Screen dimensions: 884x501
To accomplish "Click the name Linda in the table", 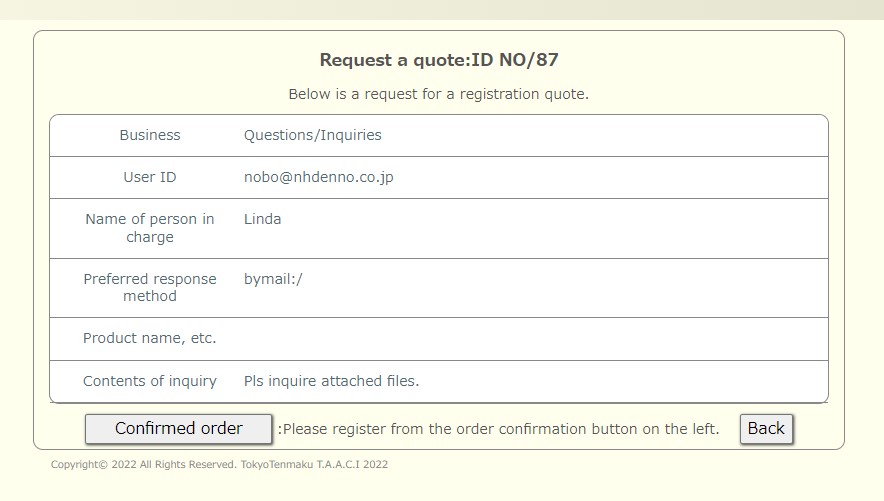I will 262,219.
